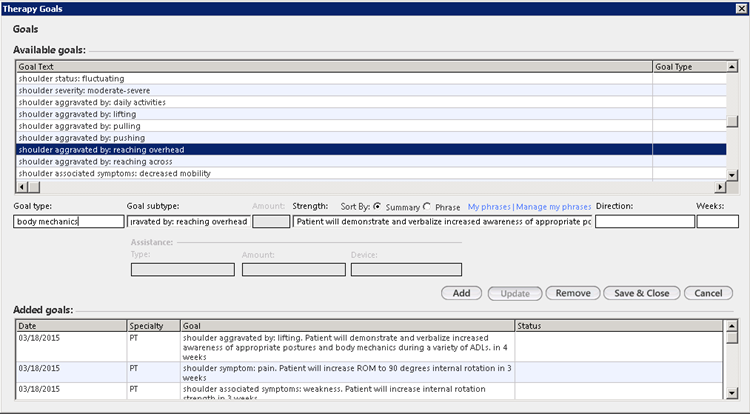
Task: Click the Direction input field
Action: (645, 221)
